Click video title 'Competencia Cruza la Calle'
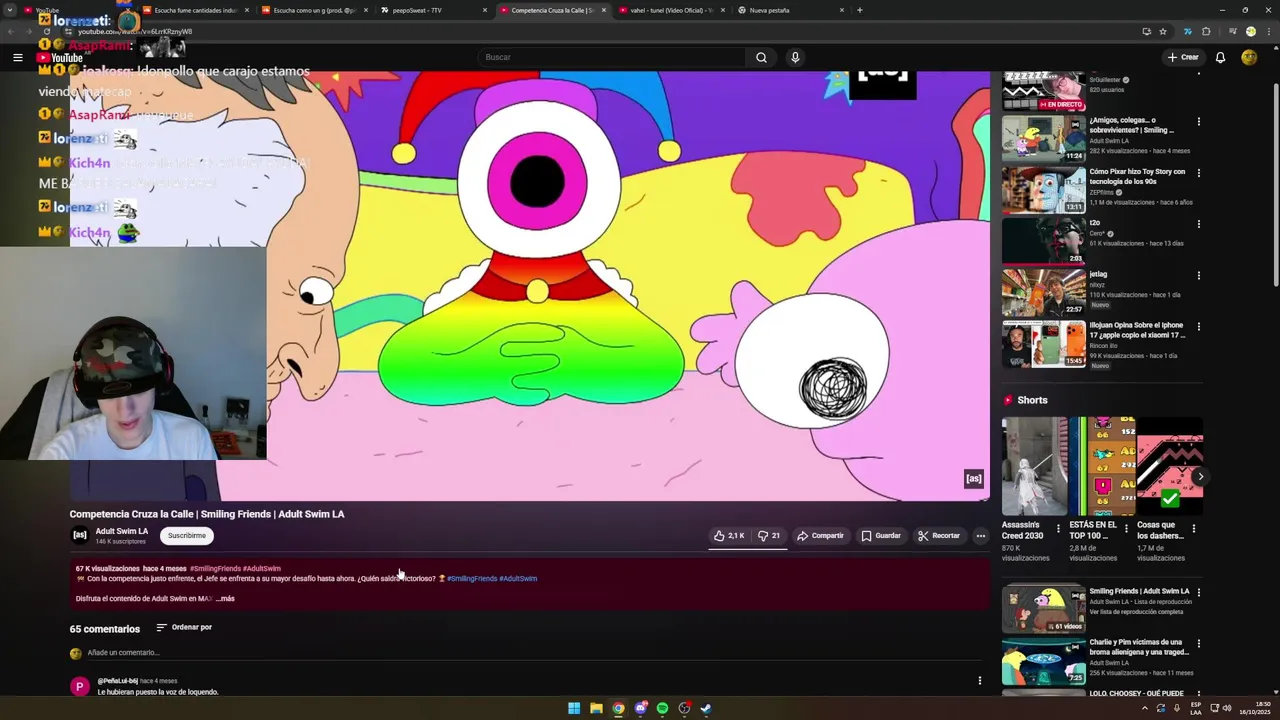The width and height of the screenshot is (1280, 720). pos(207,514)
